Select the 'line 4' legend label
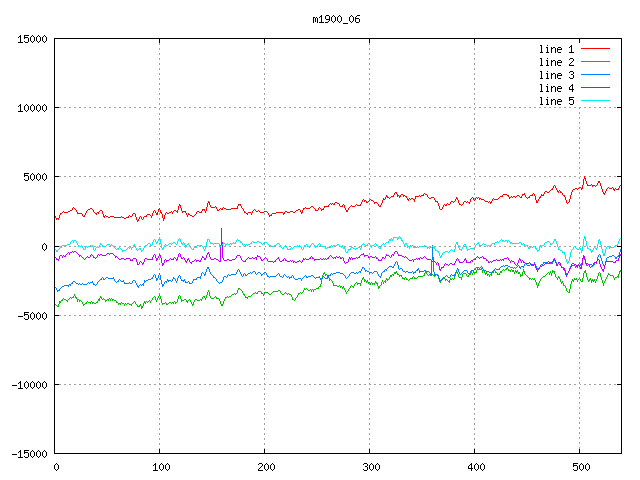Screen dimensions: 640x480 point(556,88)
